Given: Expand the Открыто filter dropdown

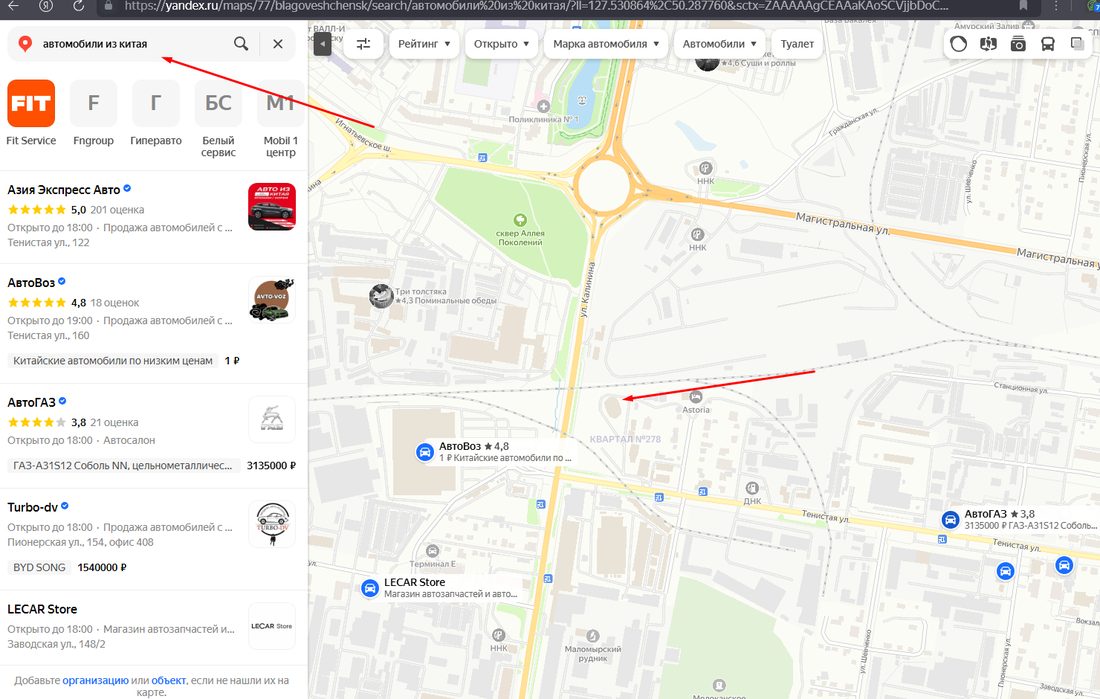Looking at the screenshot, I should [x=501, y=44].
